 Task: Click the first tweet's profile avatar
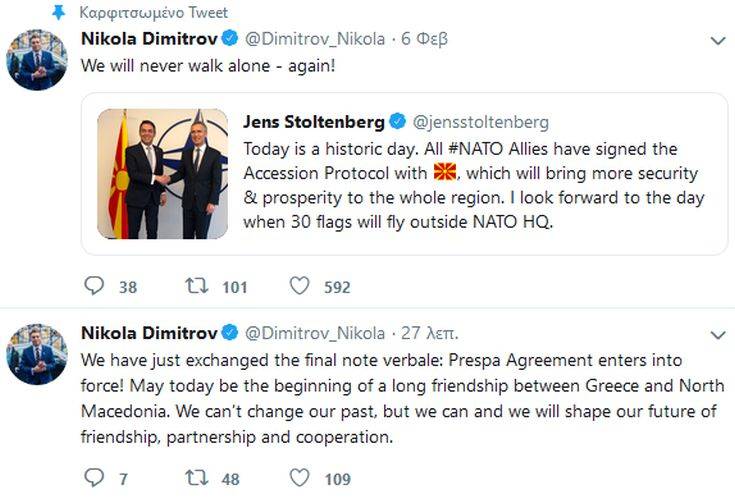pyautogui.click(x=37, y=59)
